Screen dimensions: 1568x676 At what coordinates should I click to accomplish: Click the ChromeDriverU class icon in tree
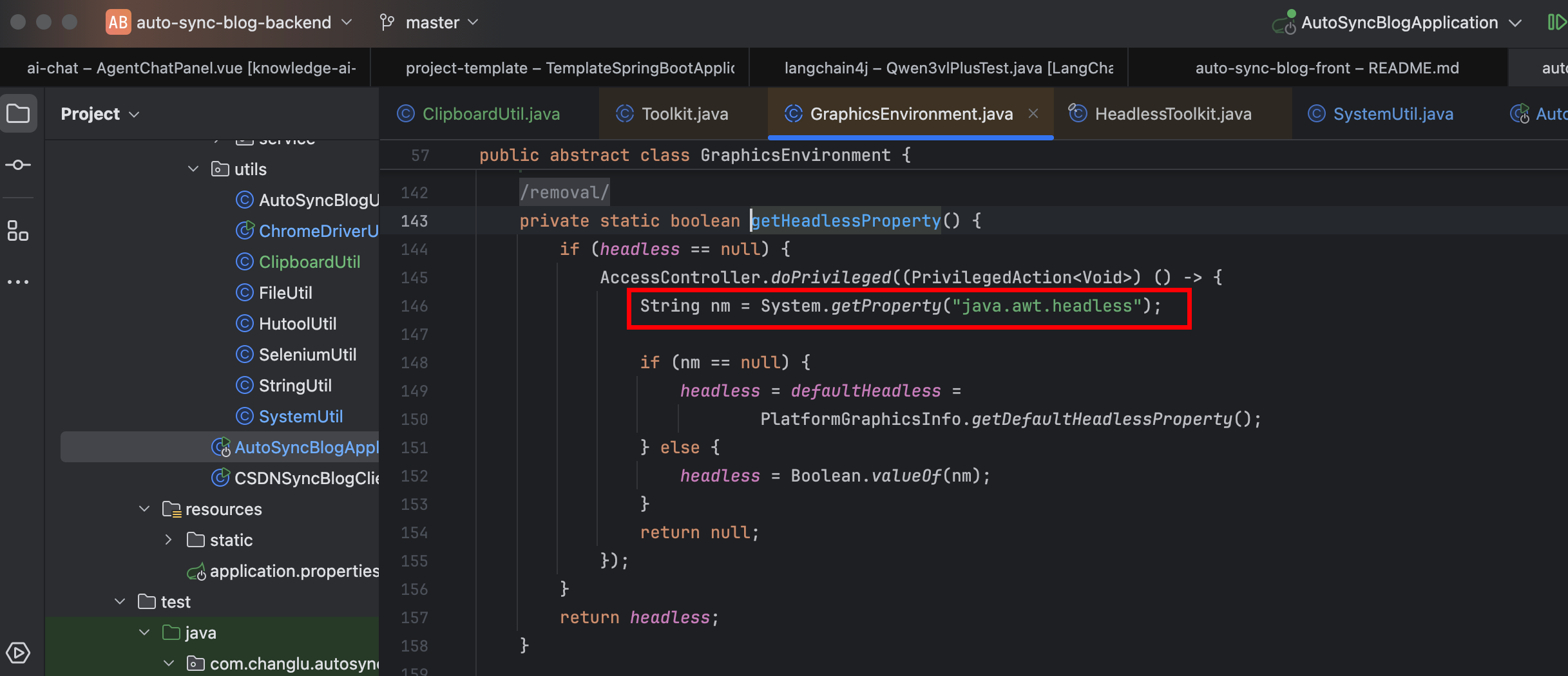(245, 230)
